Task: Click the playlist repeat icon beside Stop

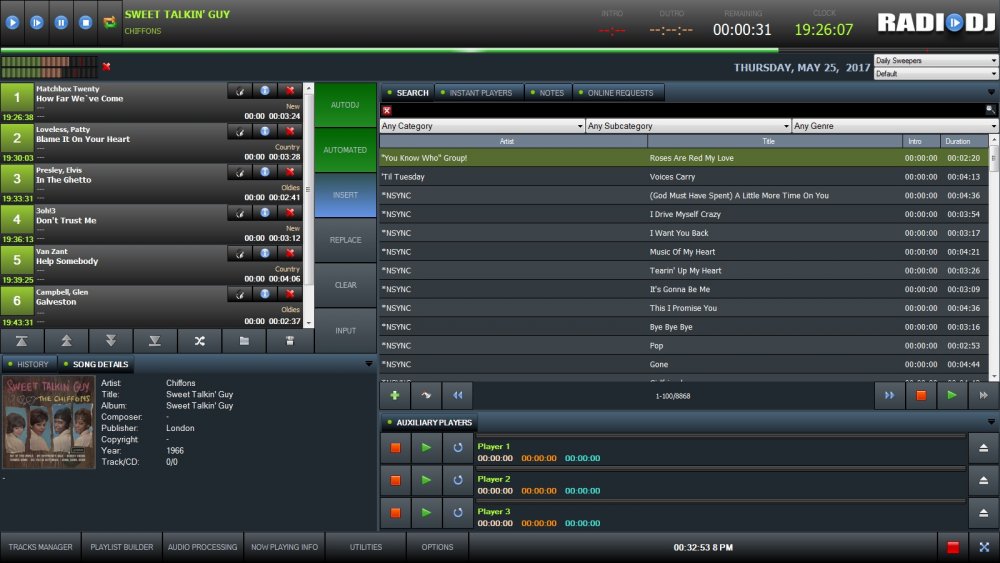Action: tap(110, 22)
